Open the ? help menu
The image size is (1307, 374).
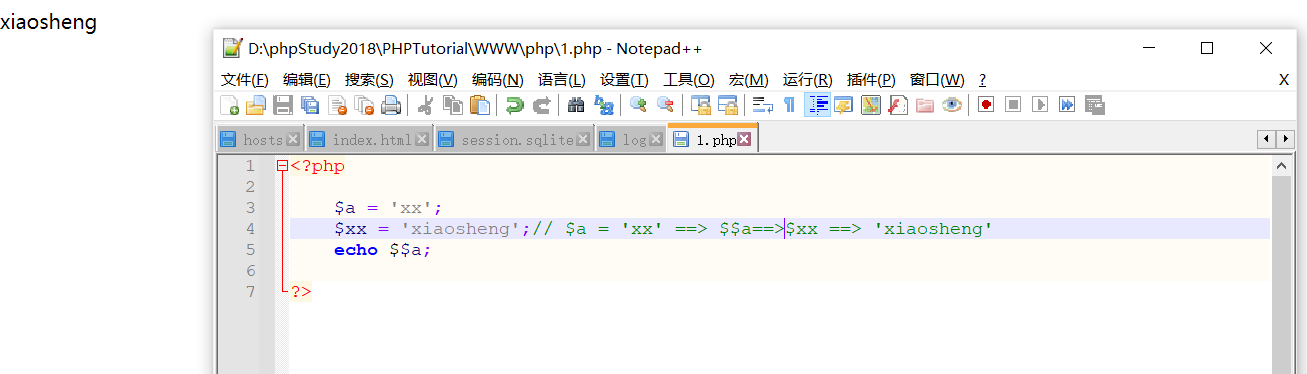pyautogui.click(x=983, y=80)
